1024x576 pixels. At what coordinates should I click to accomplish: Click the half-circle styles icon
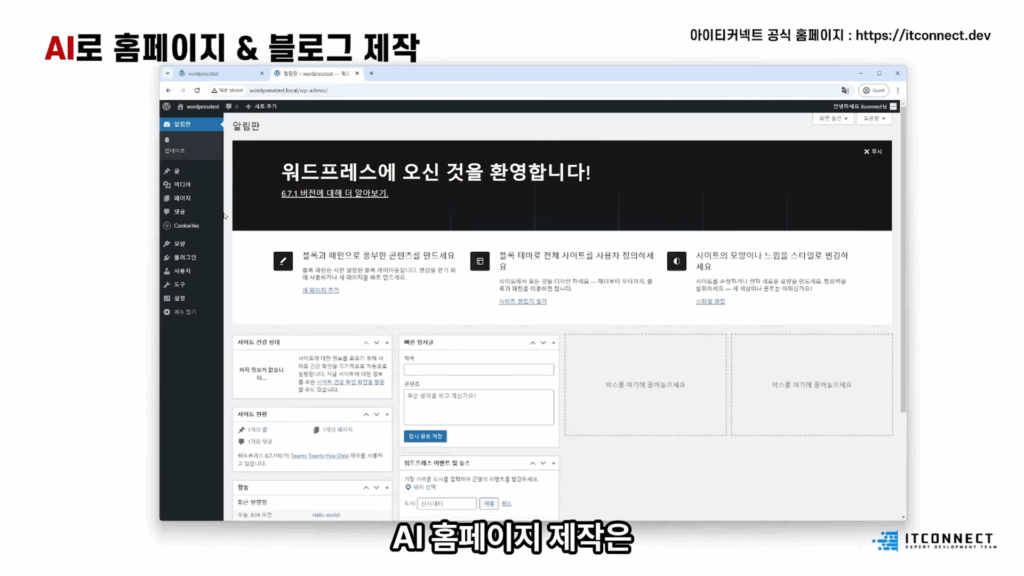[677, 261]
